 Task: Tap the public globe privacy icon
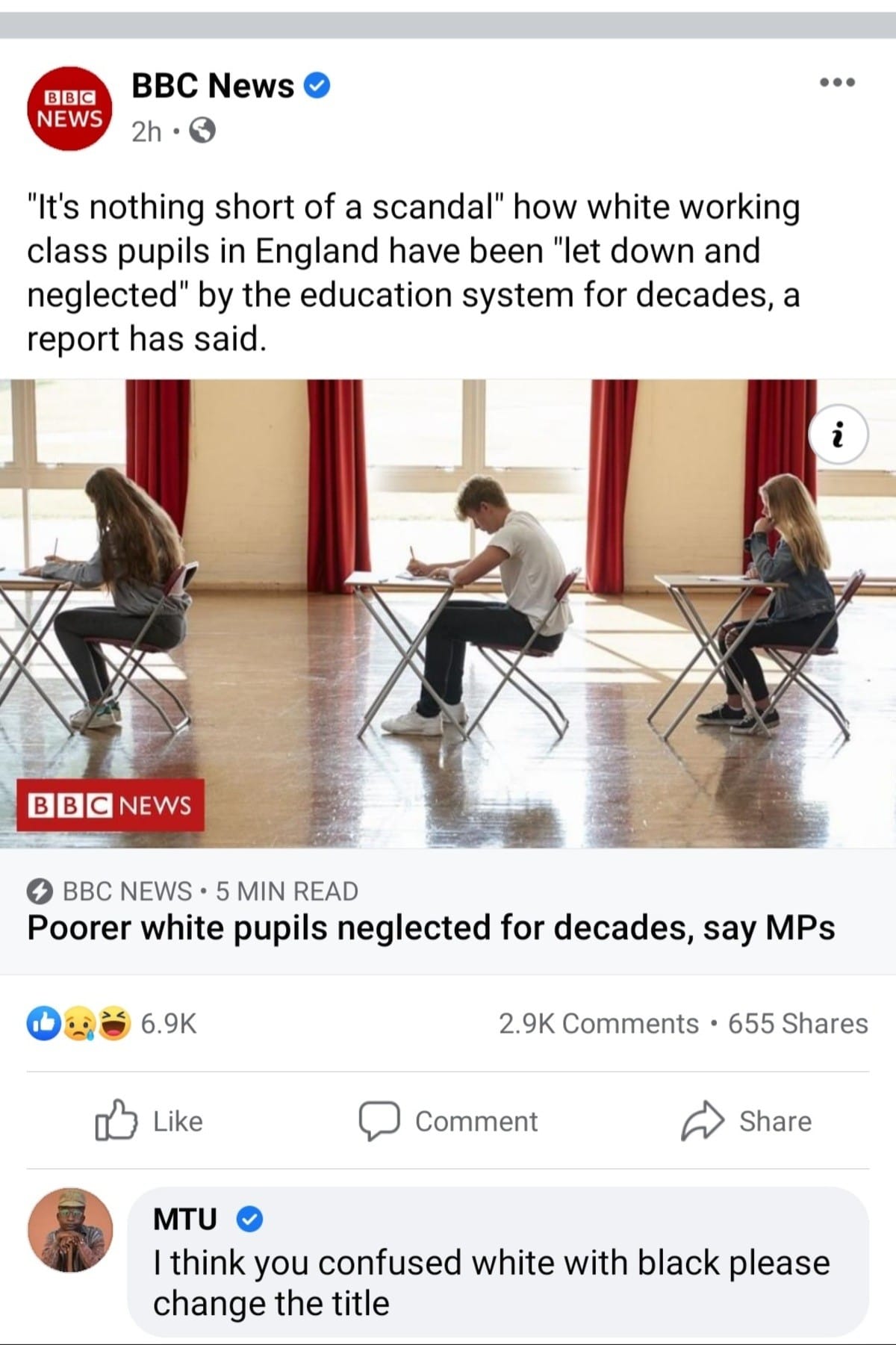pyautogui.click(x=203, y=131)
